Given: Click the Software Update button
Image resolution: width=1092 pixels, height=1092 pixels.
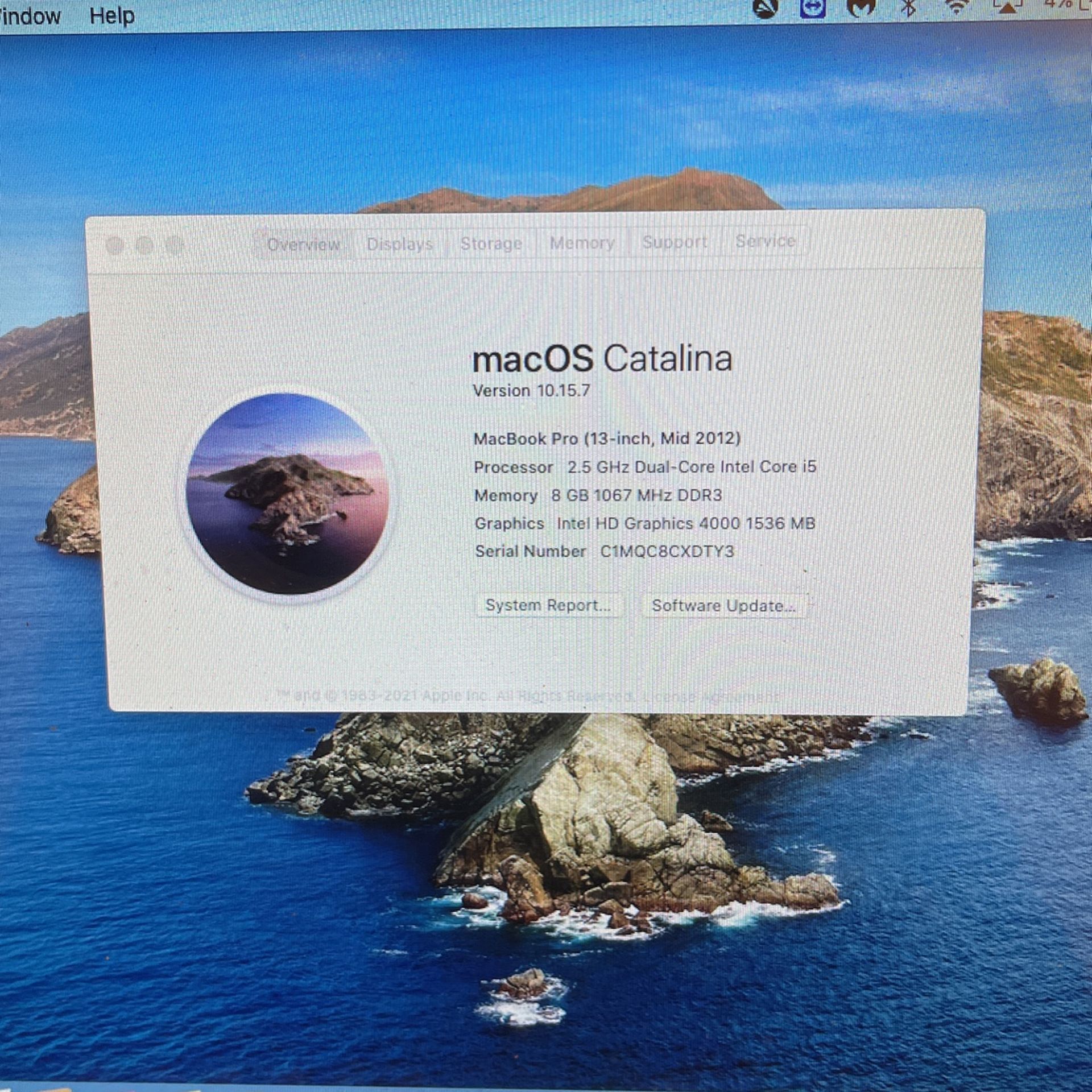Looking at the screenshot, I should [x=723, y=606].
